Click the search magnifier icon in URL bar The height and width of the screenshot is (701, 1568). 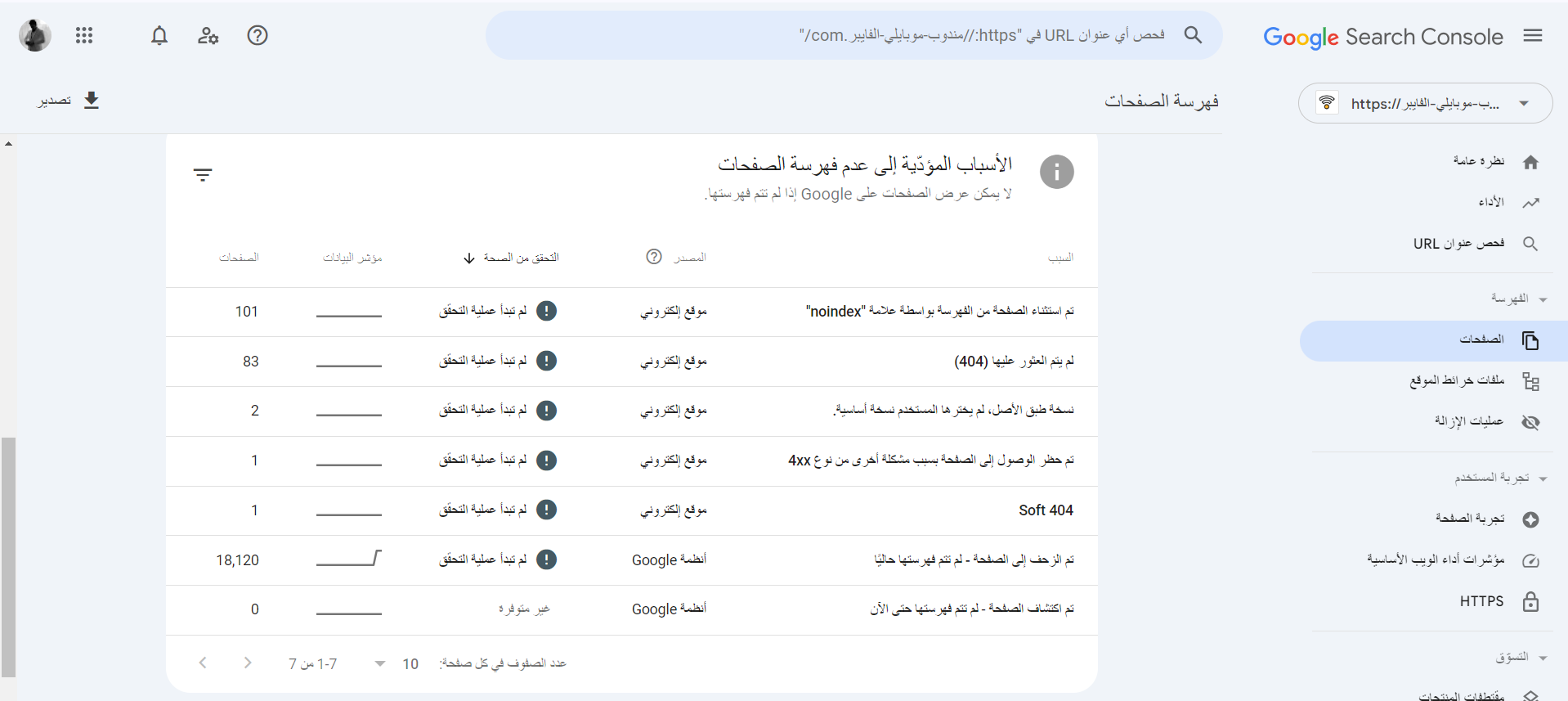coord(1193,35)
